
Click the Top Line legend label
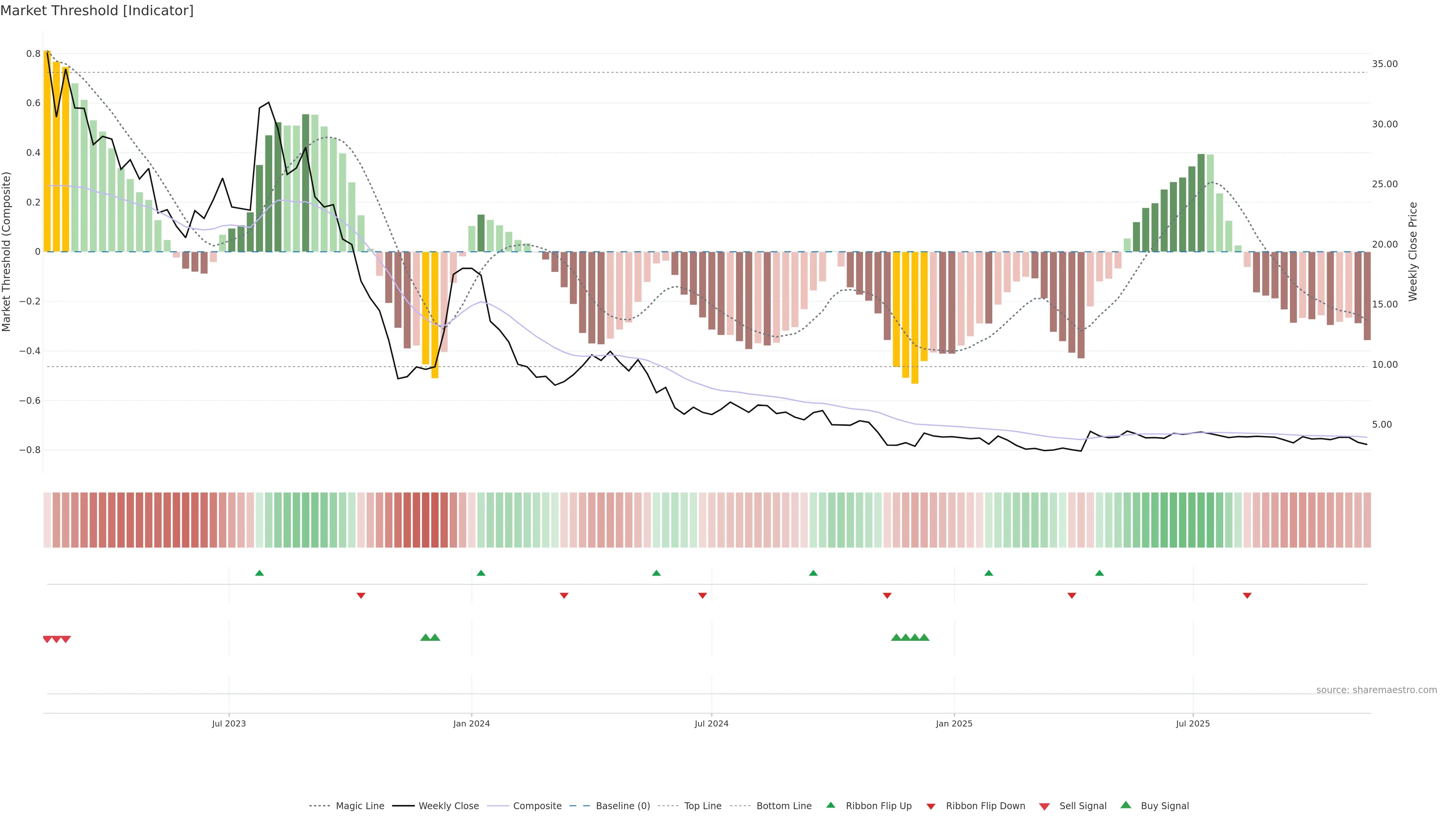point(703,805)
